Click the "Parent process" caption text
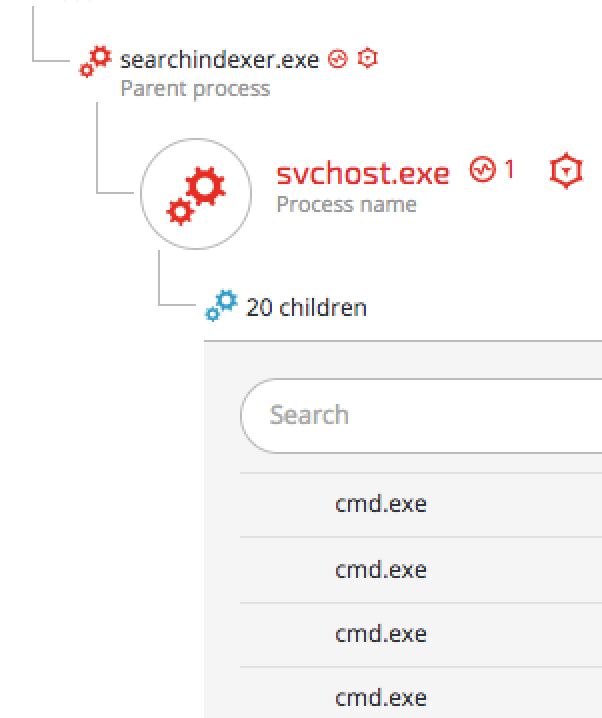Viewport: 602px width, 718px height. pyautogui.click(x=195, y=88)
